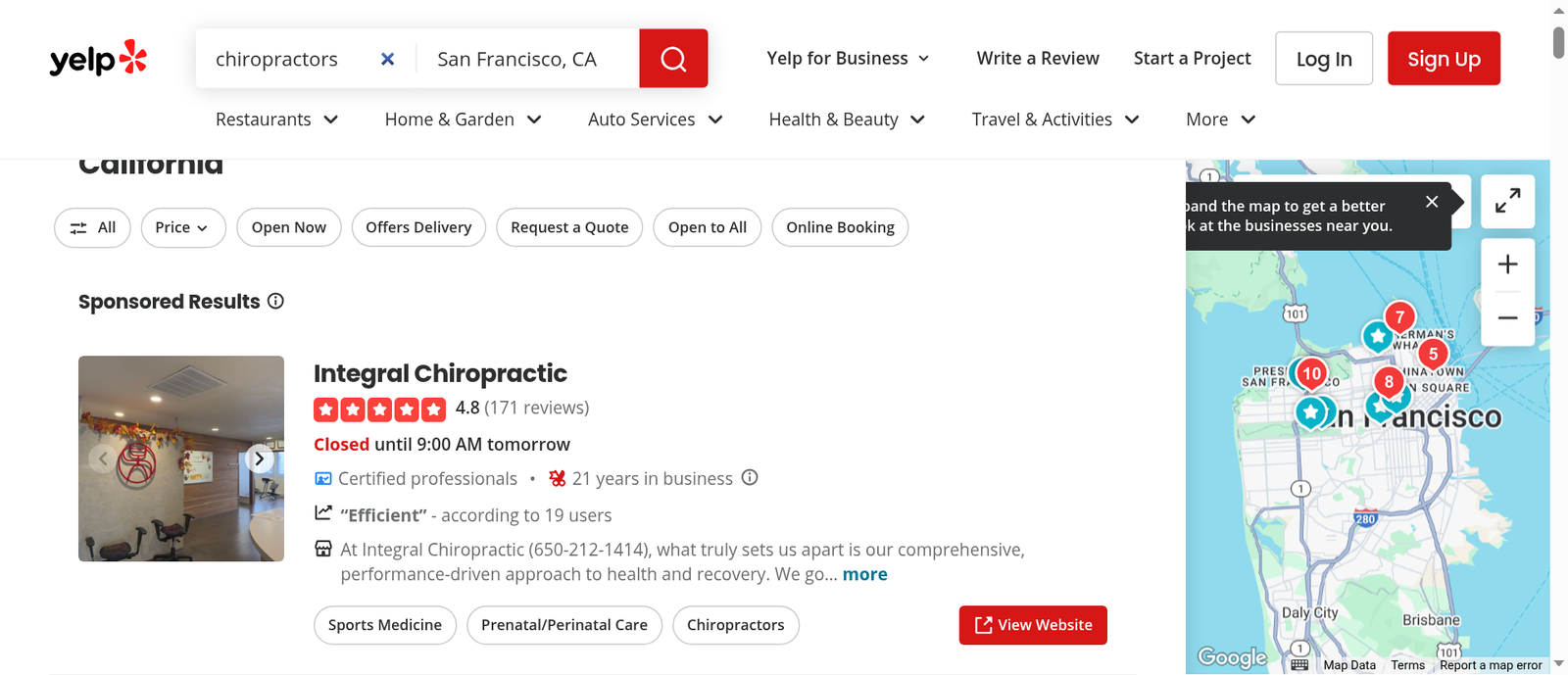Screen dimensions: 1568x675
Task: Expand the map to full view
Action: (1507, 202)
